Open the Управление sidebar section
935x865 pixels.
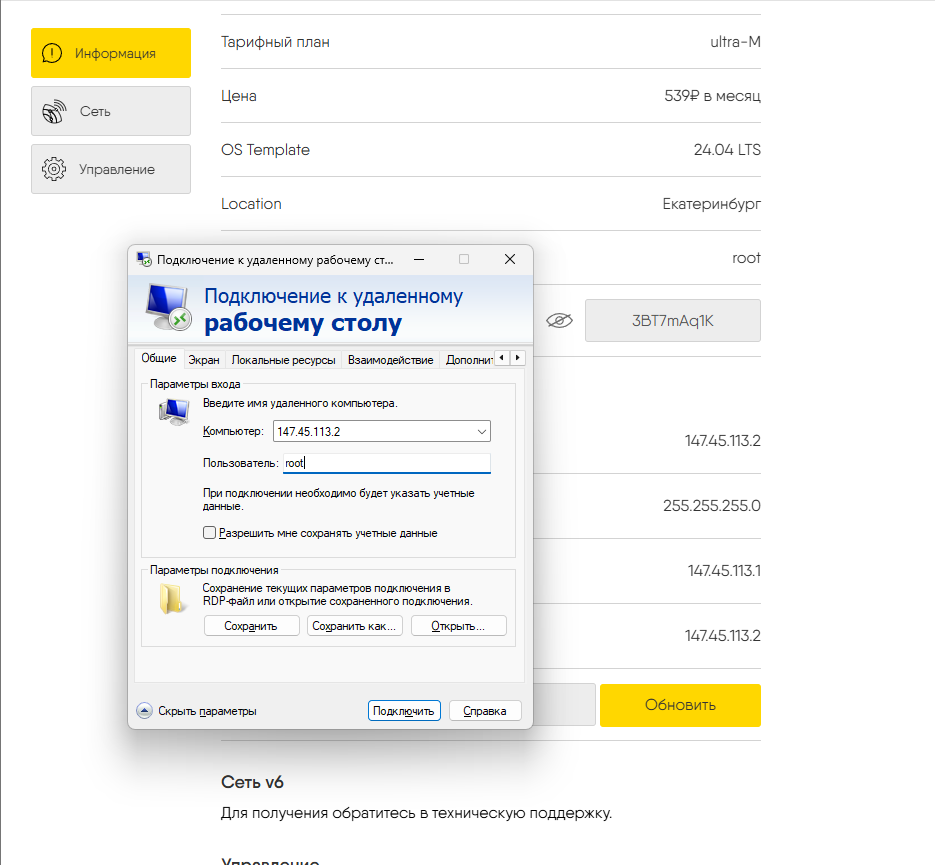coord(111,169)
